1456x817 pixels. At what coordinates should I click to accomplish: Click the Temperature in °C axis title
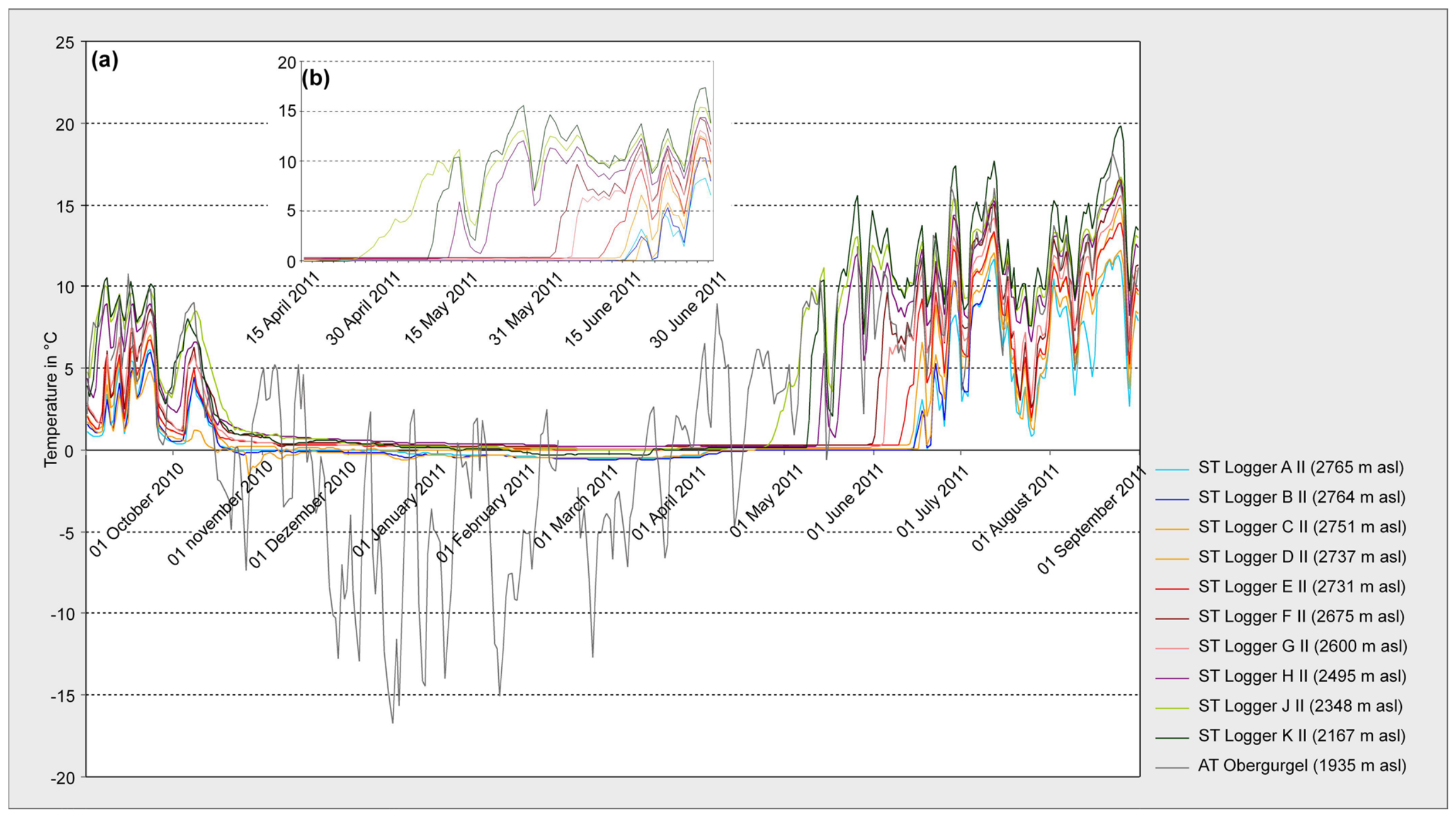click(x=50, y=400)
